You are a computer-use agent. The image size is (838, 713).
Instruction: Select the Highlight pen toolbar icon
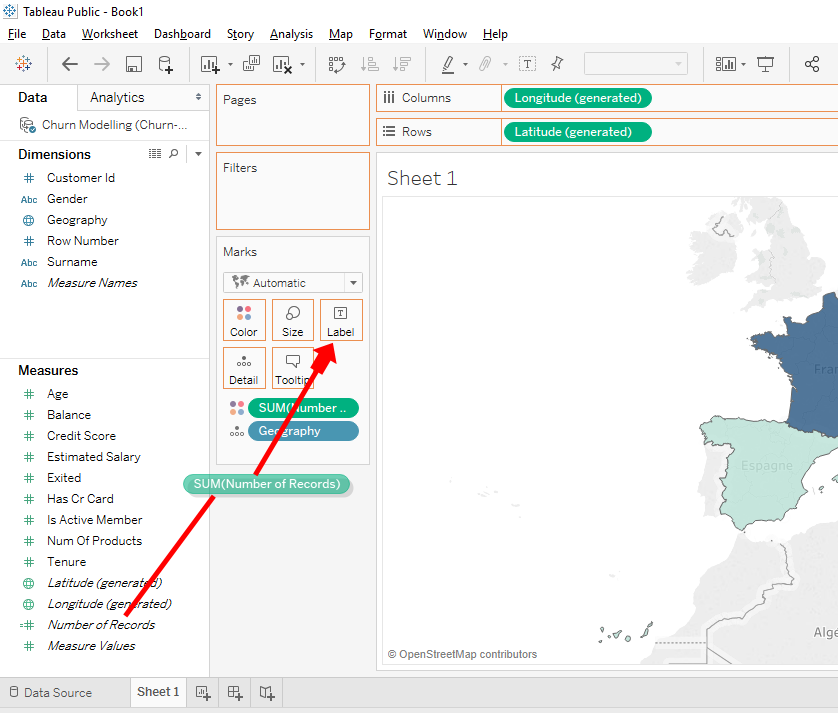click(449, 63)
